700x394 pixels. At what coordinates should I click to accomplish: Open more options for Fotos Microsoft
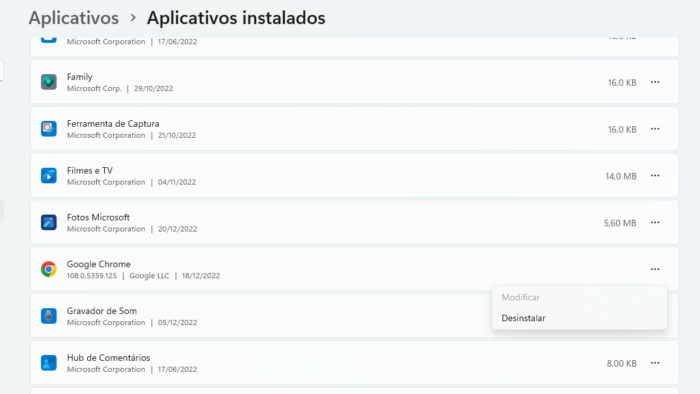(x=655, y=222)
